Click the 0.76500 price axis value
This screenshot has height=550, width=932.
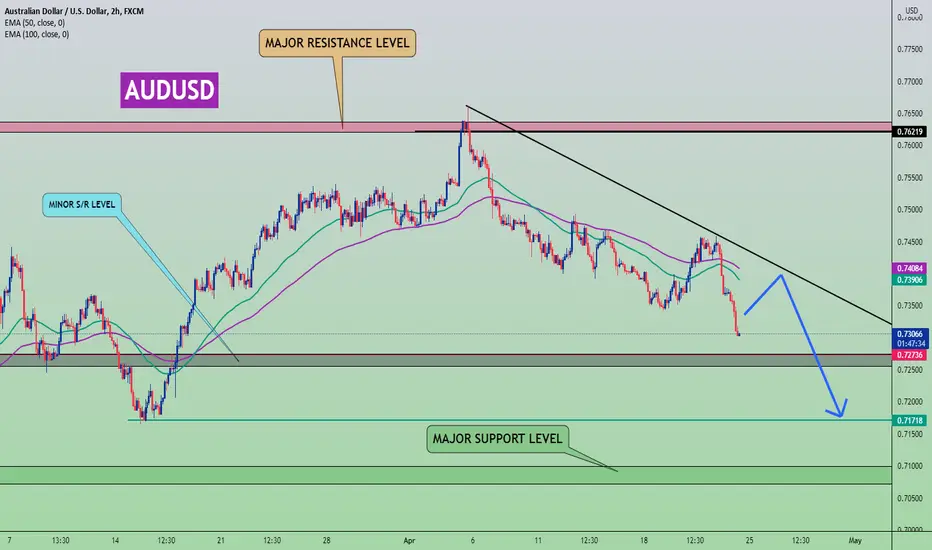pos(909,113)
